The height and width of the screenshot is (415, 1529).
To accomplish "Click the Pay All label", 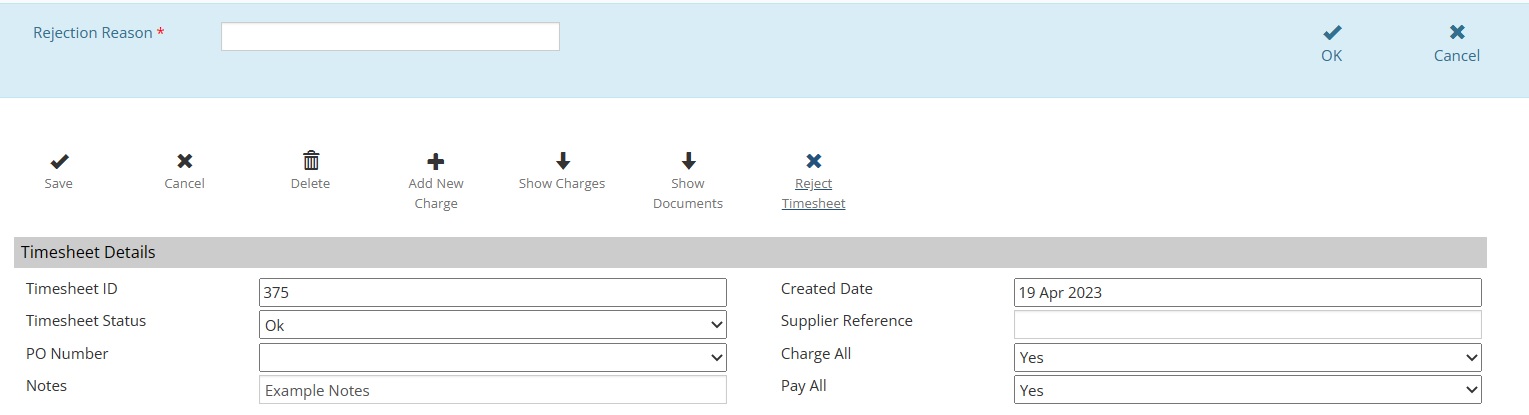I will click(x=804, y=385).
